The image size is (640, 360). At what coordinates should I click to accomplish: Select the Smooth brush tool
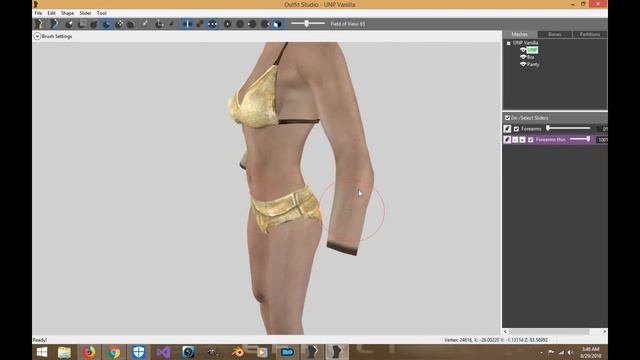pos(131,24)
